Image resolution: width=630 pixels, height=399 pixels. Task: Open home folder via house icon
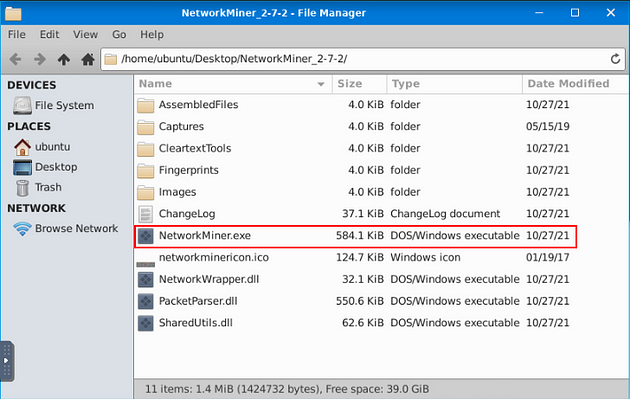pos(88,59)
